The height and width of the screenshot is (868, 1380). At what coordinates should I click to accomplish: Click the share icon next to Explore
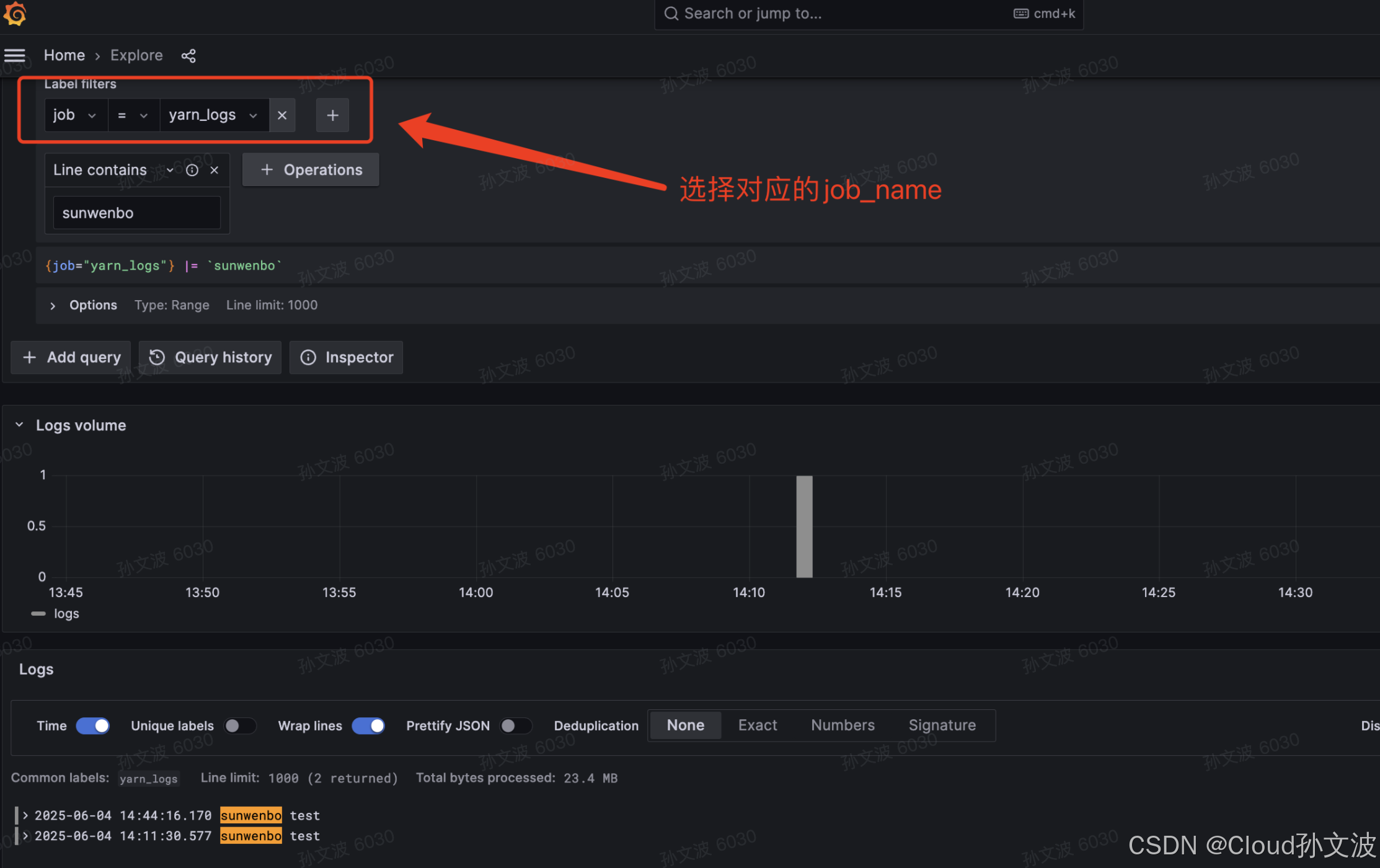point(188,56)
